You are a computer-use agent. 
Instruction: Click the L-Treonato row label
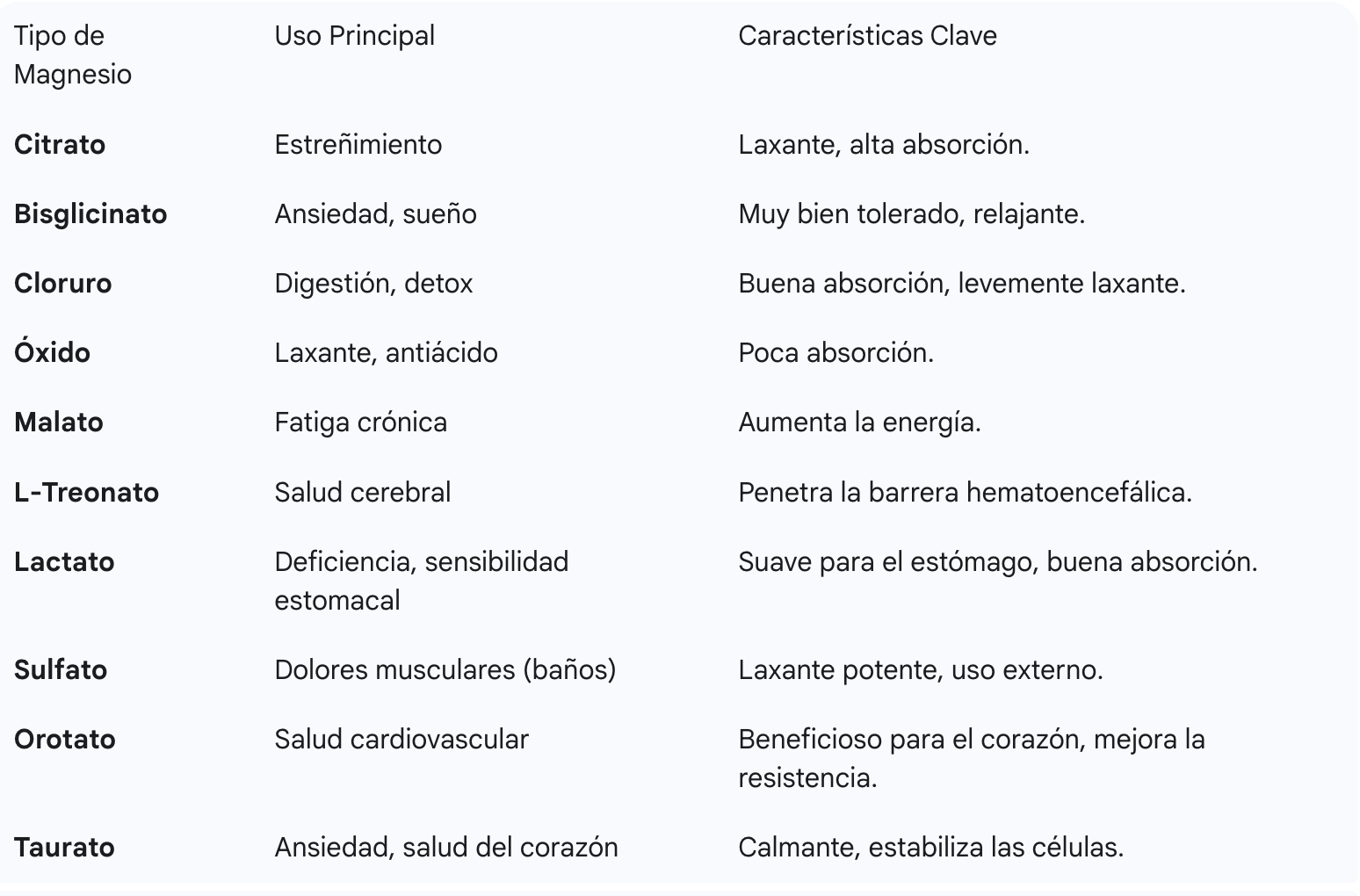pyautogui.click(x=86, y=492)
